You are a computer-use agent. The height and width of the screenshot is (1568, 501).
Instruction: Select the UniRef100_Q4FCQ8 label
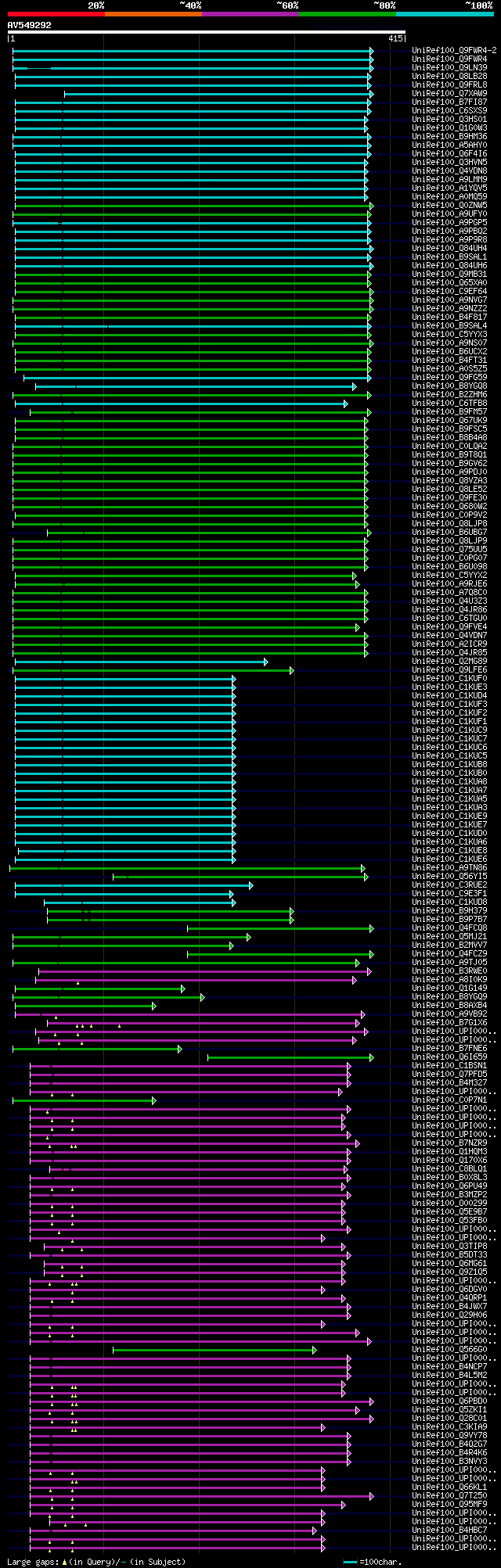(x=450, y=928)
